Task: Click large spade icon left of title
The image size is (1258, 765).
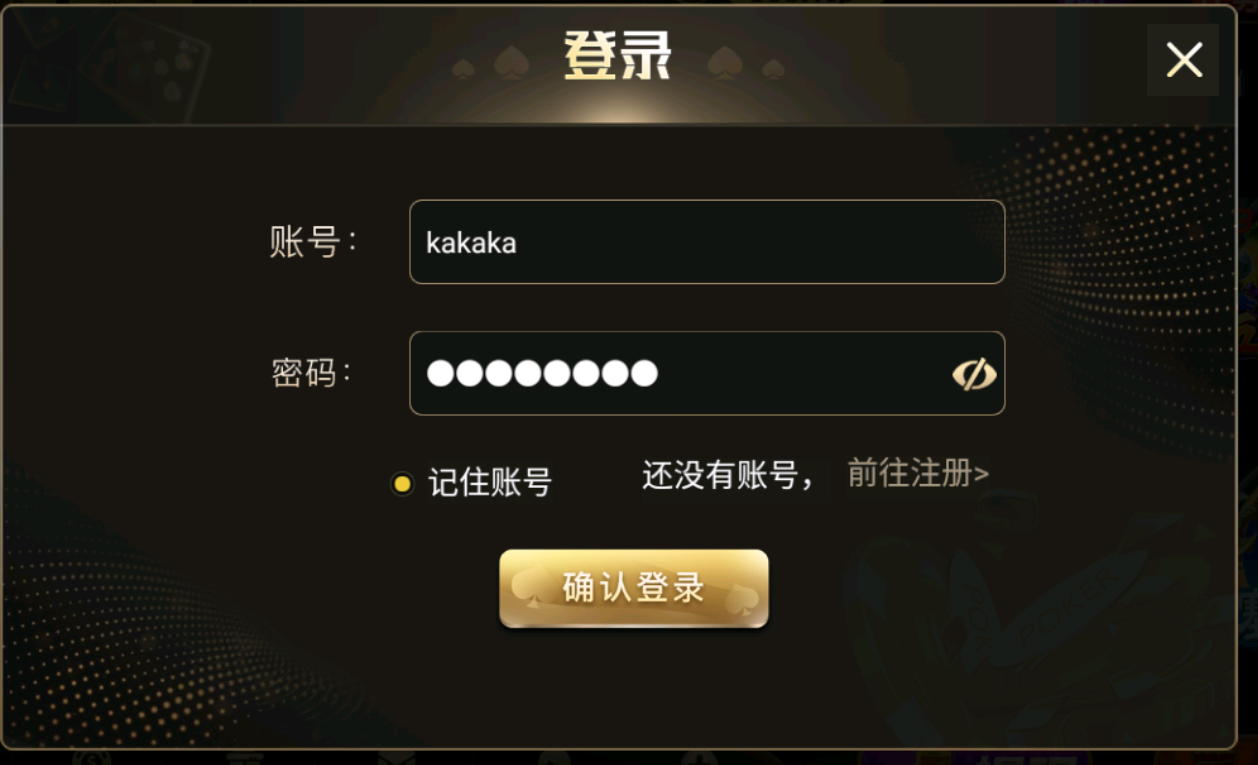Action: coord(510,63)
